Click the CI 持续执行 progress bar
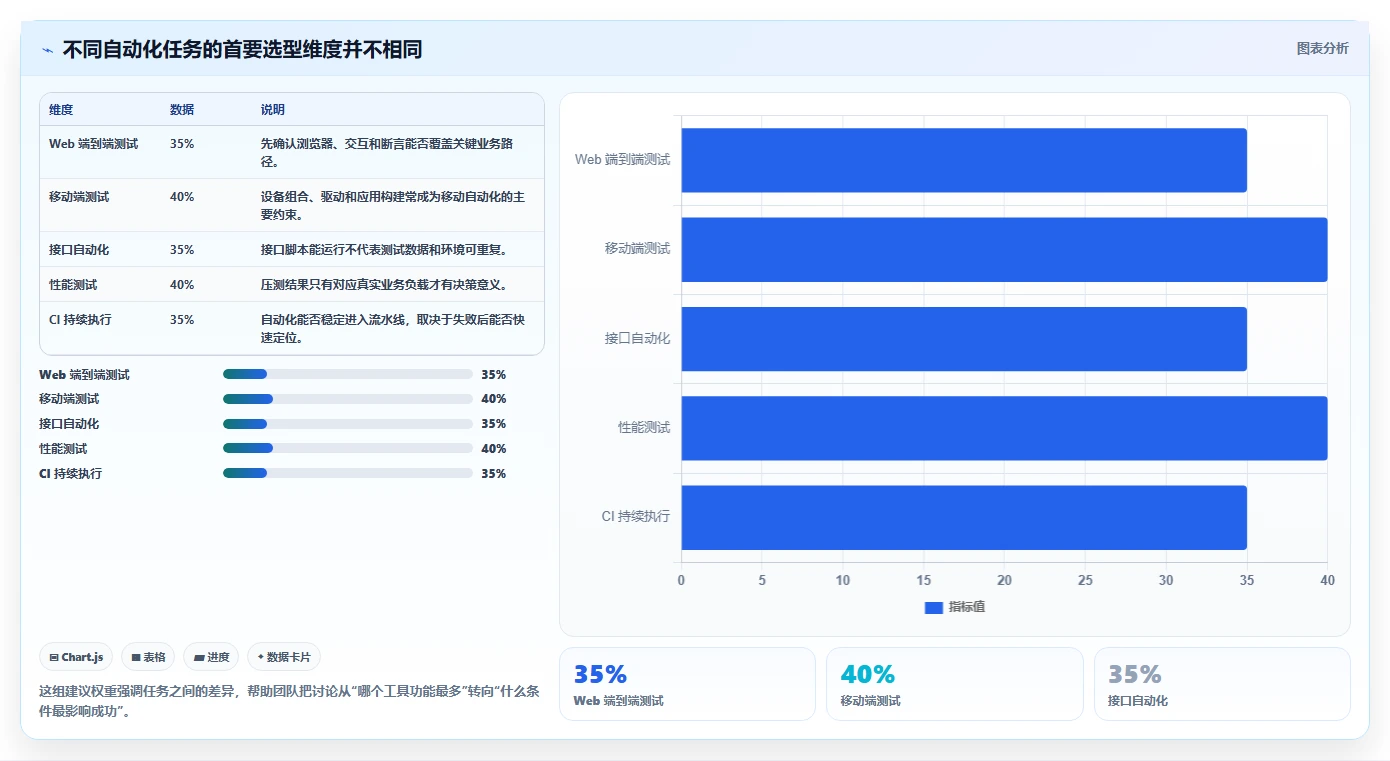The image size is (1390, 761). point(348,473)
